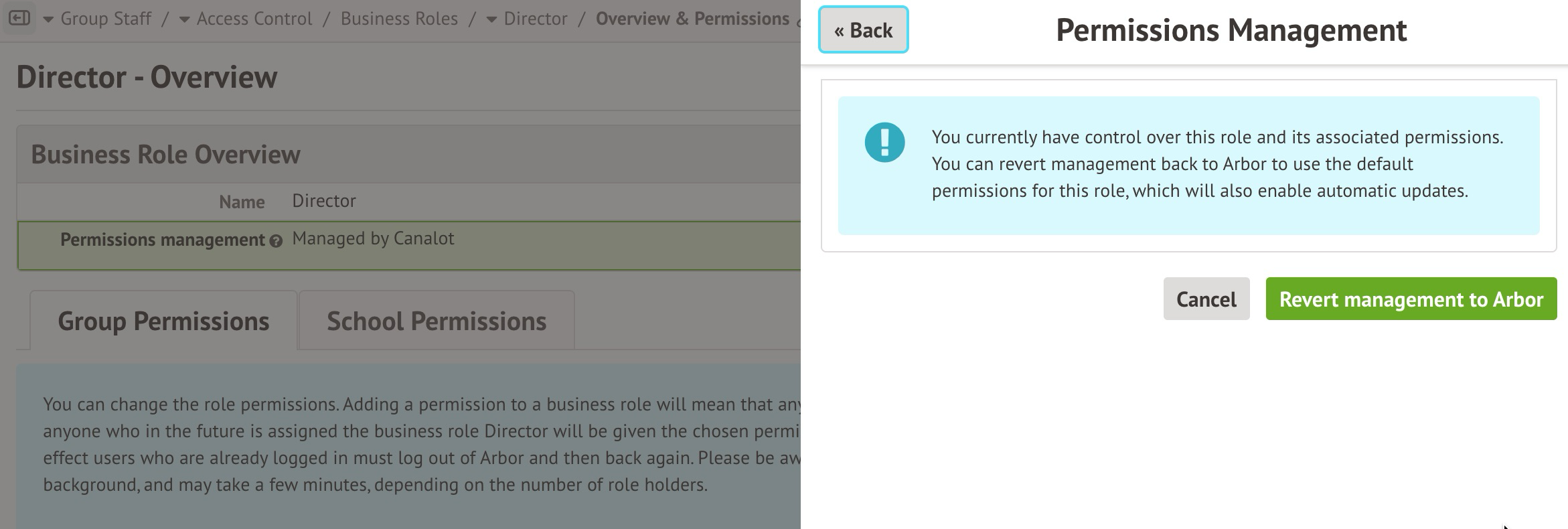Click the Business Role Overview header
Viewport: 1568px width, 529px height.
[165, 155]
